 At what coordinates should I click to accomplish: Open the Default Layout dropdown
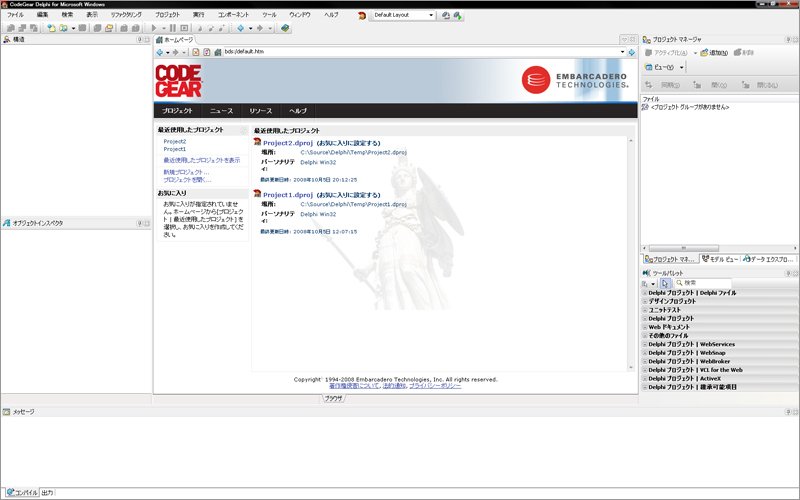coord(431,15)
